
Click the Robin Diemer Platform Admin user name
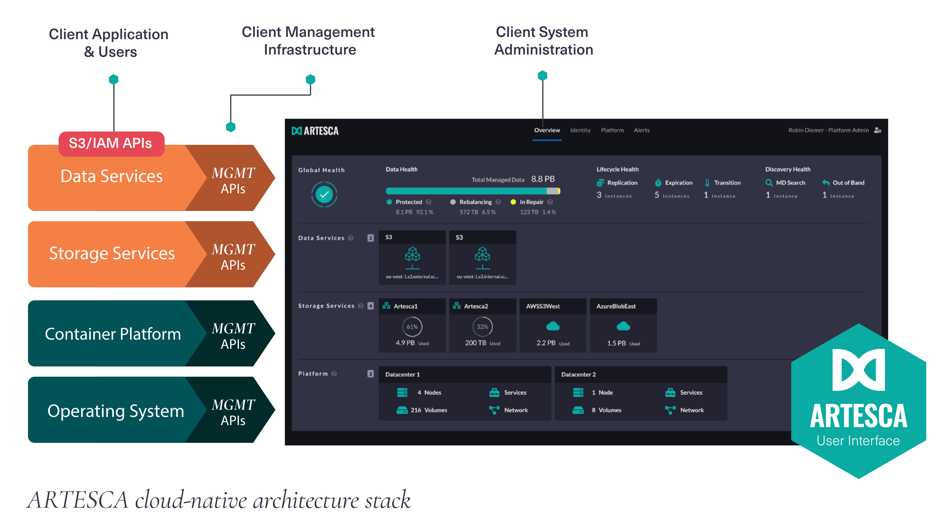click(x=829, y=130)
